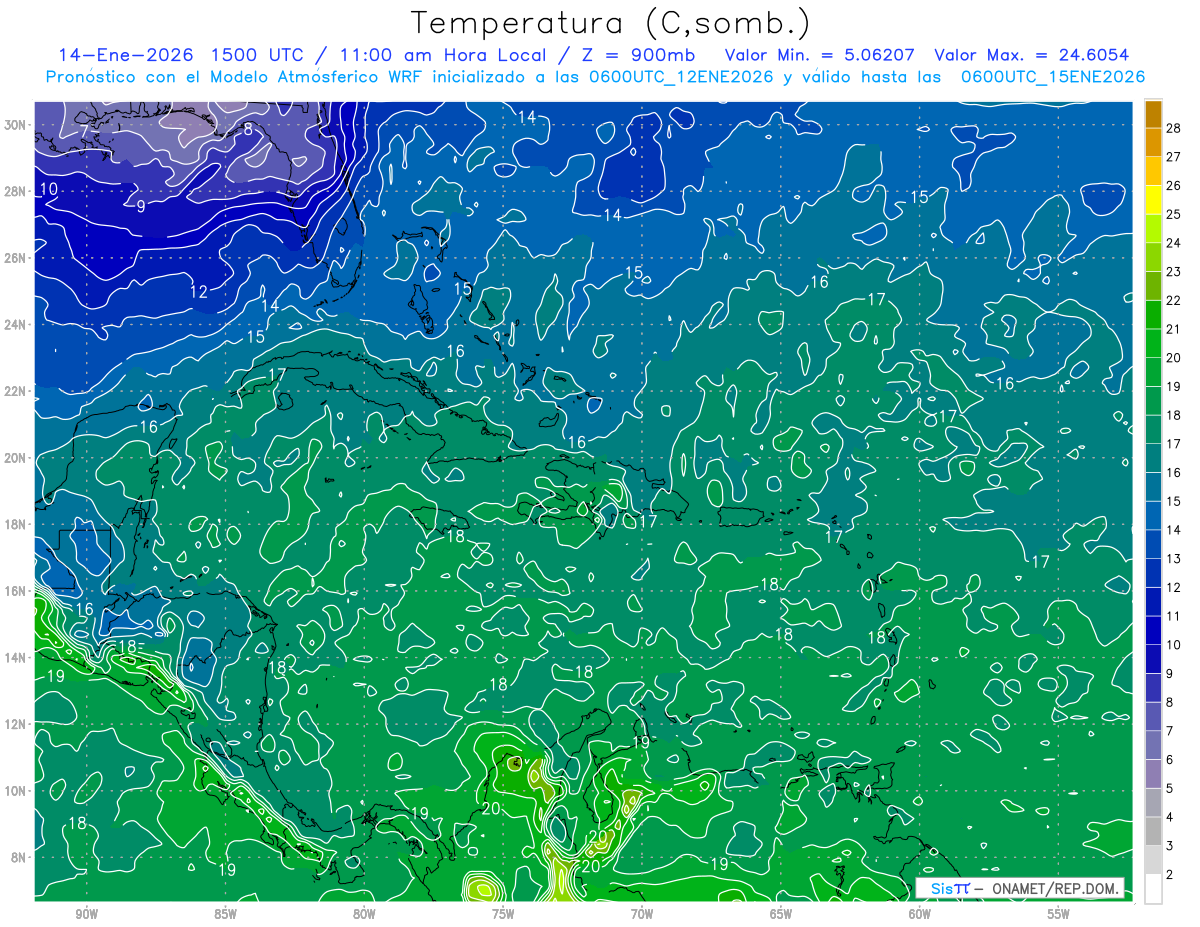Viewport: 1200px width, 927px height.
Task: Click the colorbar legend value '25'
Action: pyautogui.click(x=1174, y=213)
